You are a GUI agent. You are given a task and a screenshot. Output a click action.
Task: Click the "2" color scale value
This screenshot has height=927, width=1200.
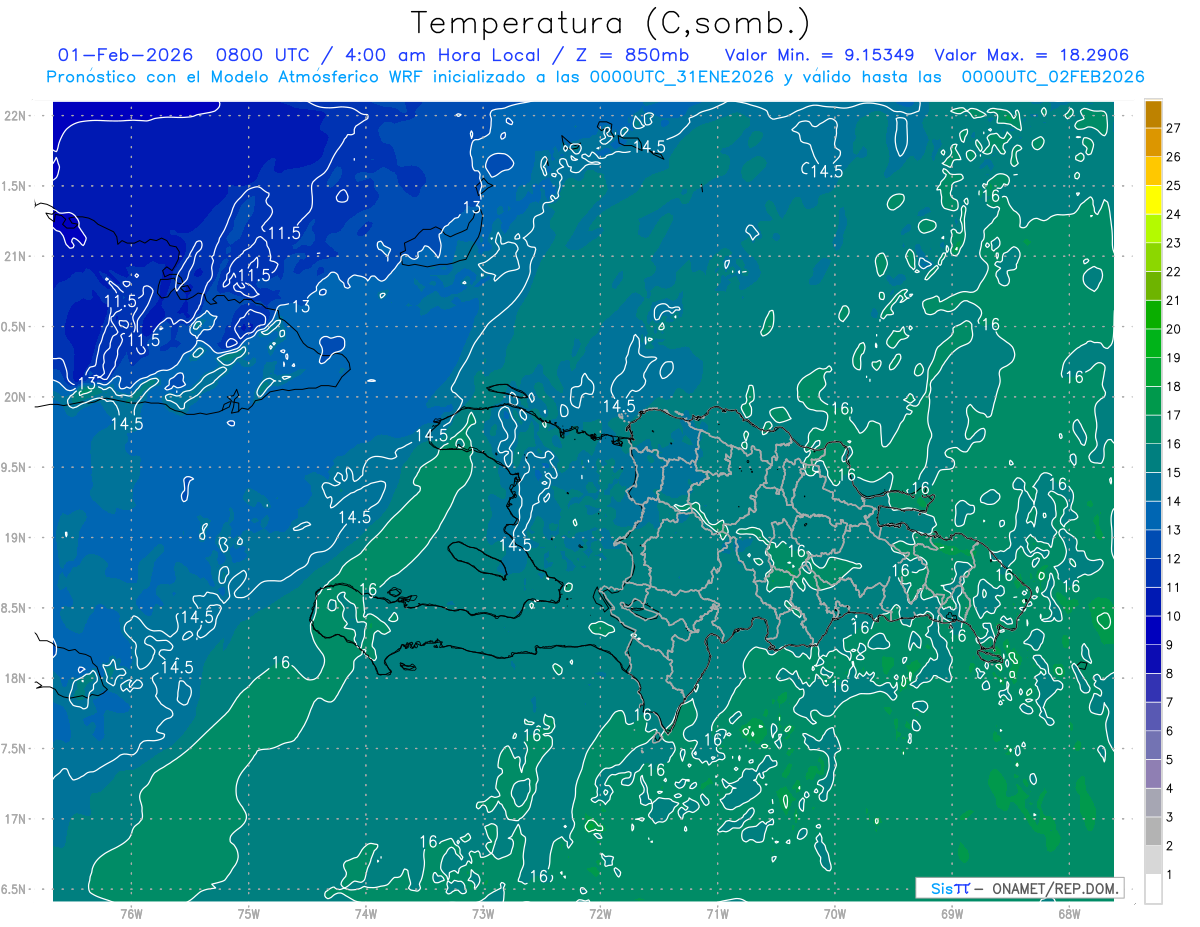click(1170, 846)
